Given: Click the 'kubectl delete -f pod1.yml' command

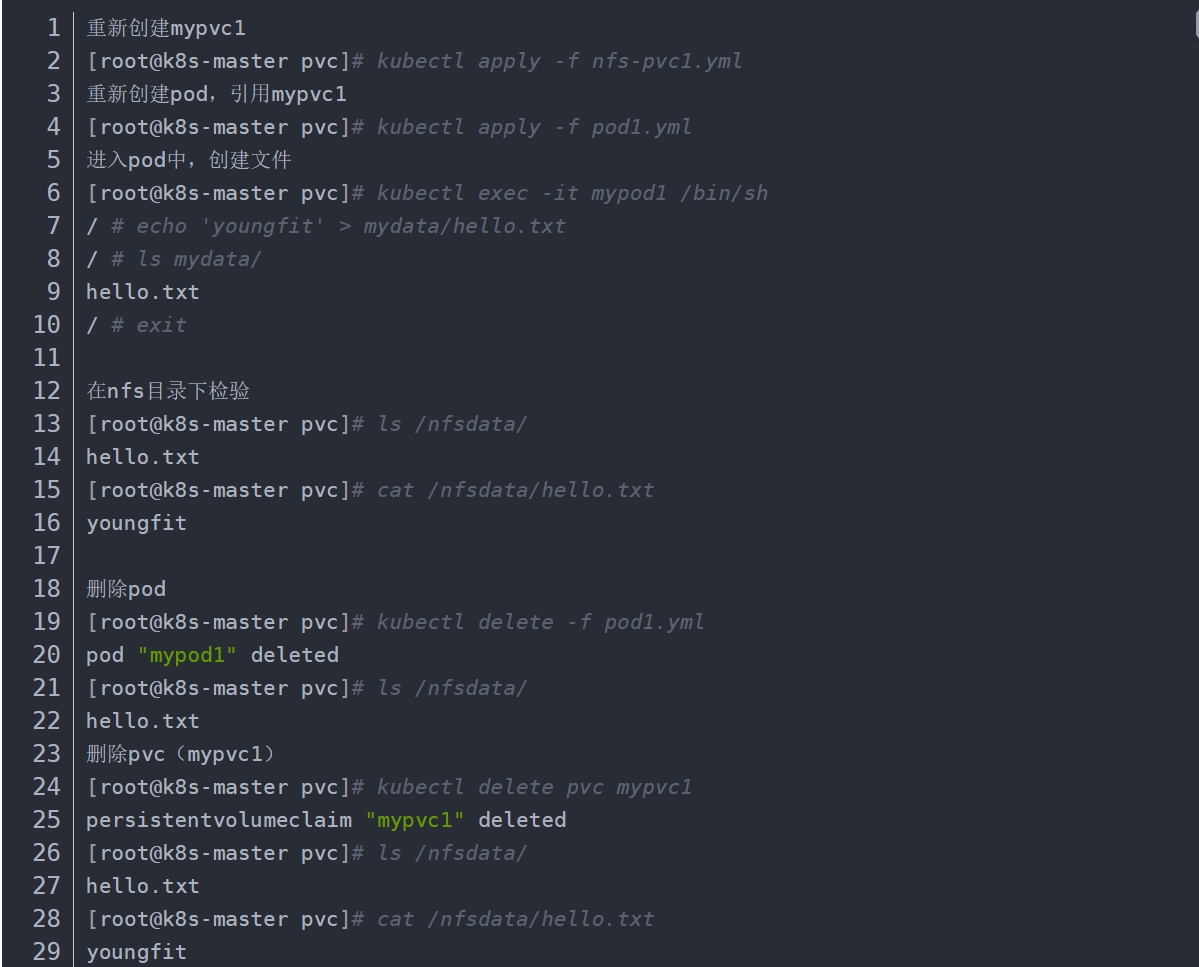Looking at the screenshot, I should coord(540,622).
